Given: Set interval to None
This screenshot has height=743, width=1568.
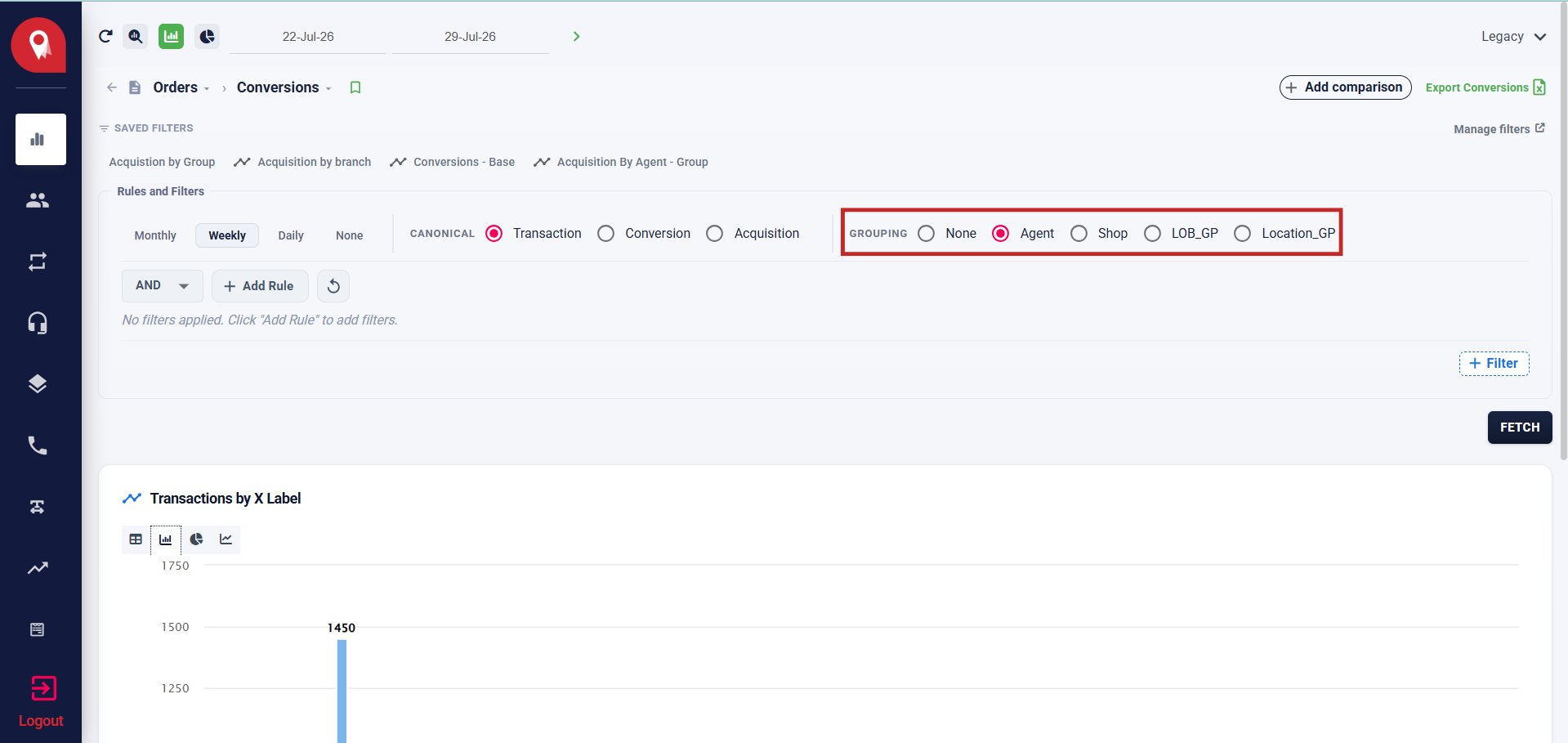Looking at the screenshot, I should 349,235.
